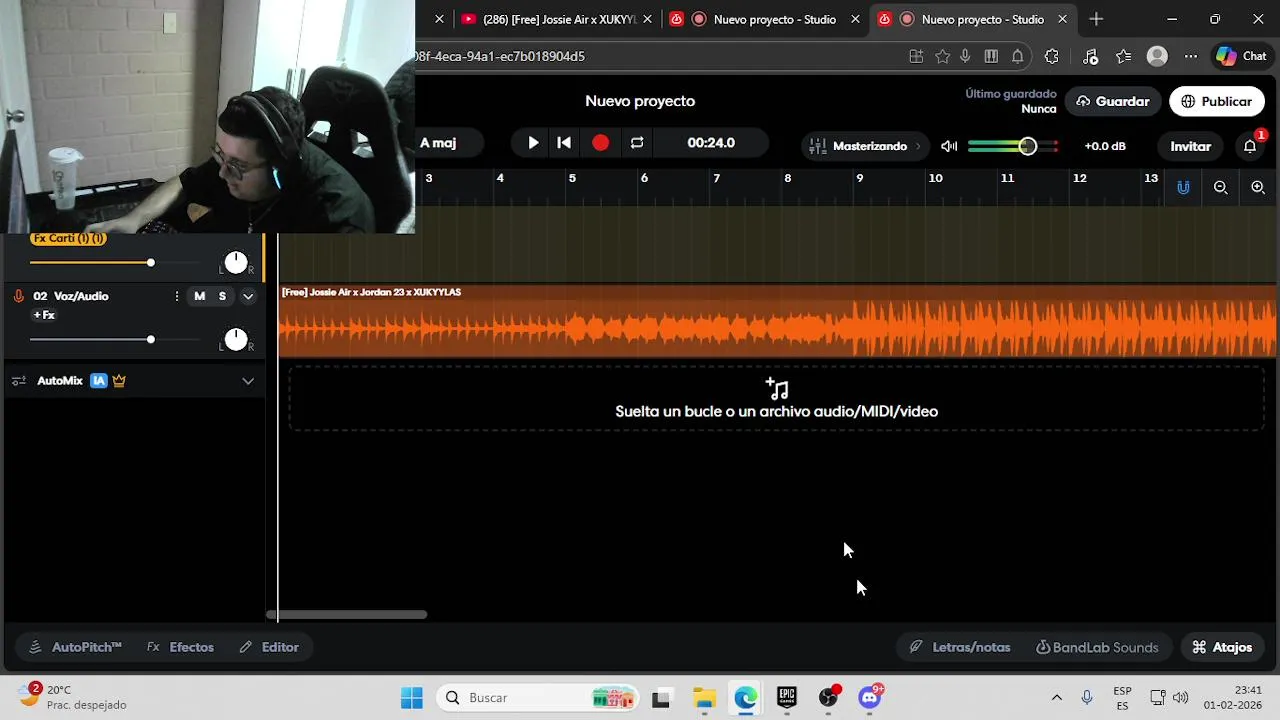Click the +0.0 dB level readout
Viewport: 1280px width, 720px height.
(x=1105, y=146)
